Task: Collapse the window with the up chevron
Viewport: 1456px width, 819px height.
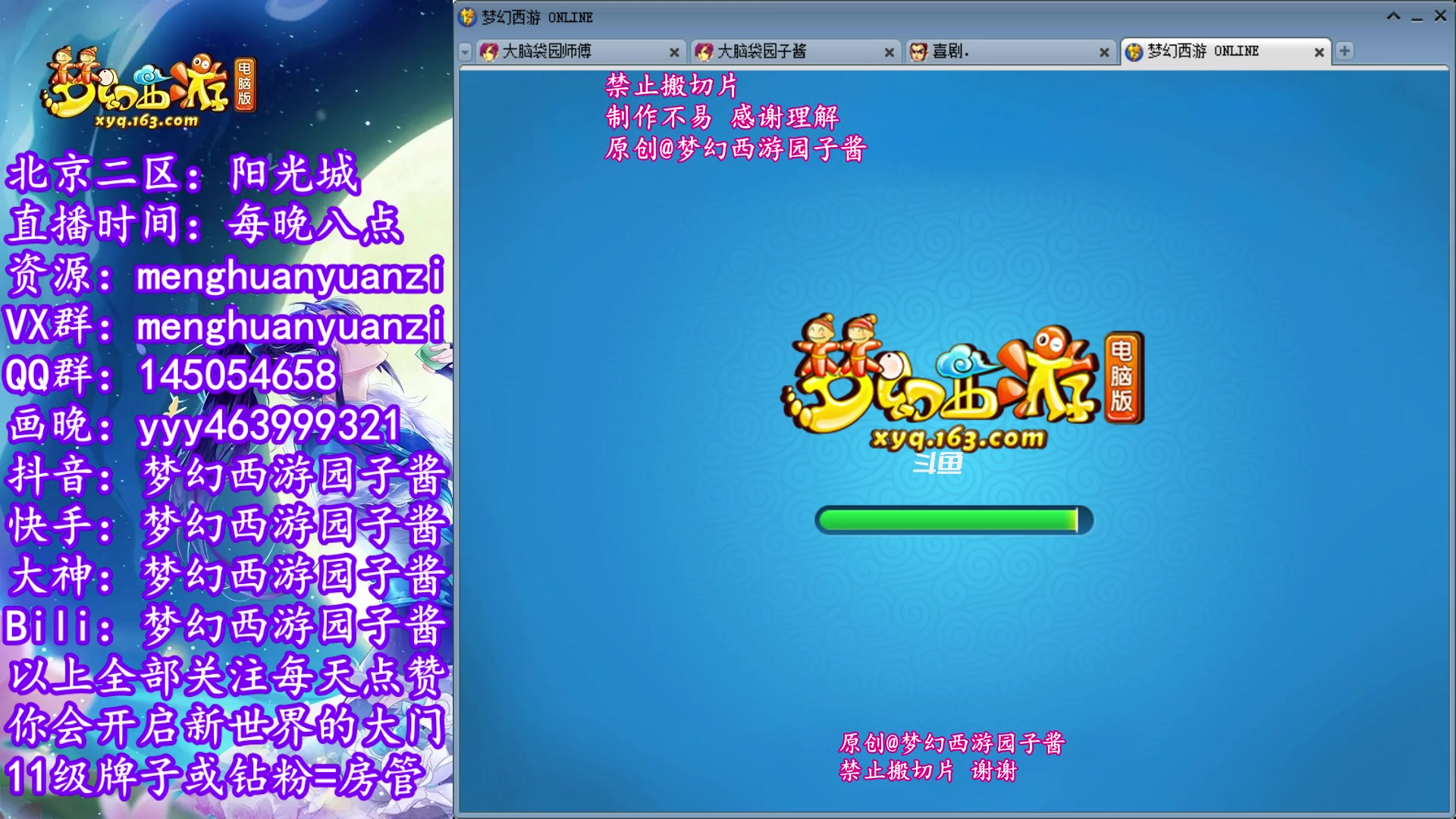Action: pyautogui.click(x=1393, y=16)
